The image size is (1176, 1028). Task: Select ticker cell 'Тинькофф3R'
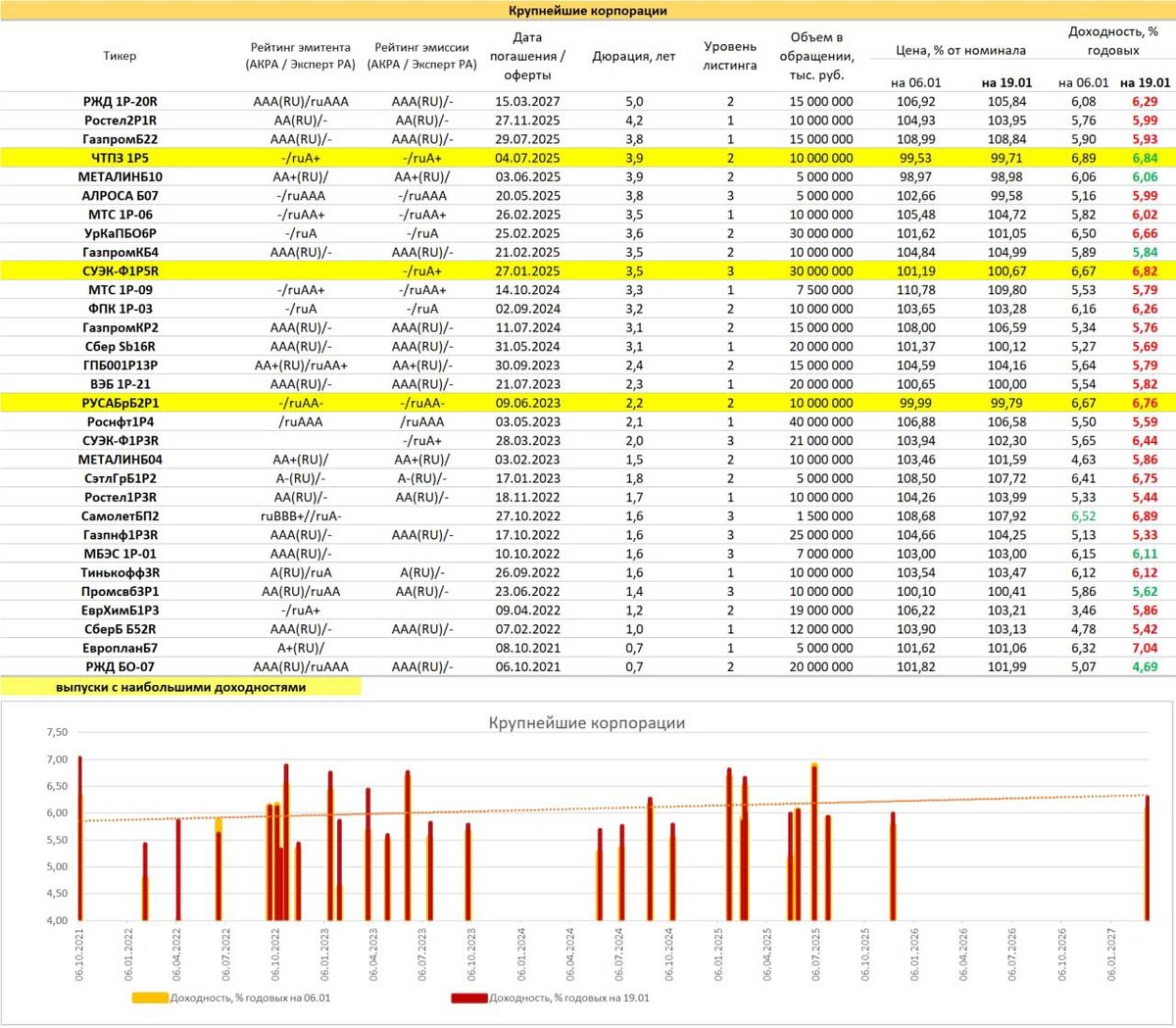click(120, 572)
